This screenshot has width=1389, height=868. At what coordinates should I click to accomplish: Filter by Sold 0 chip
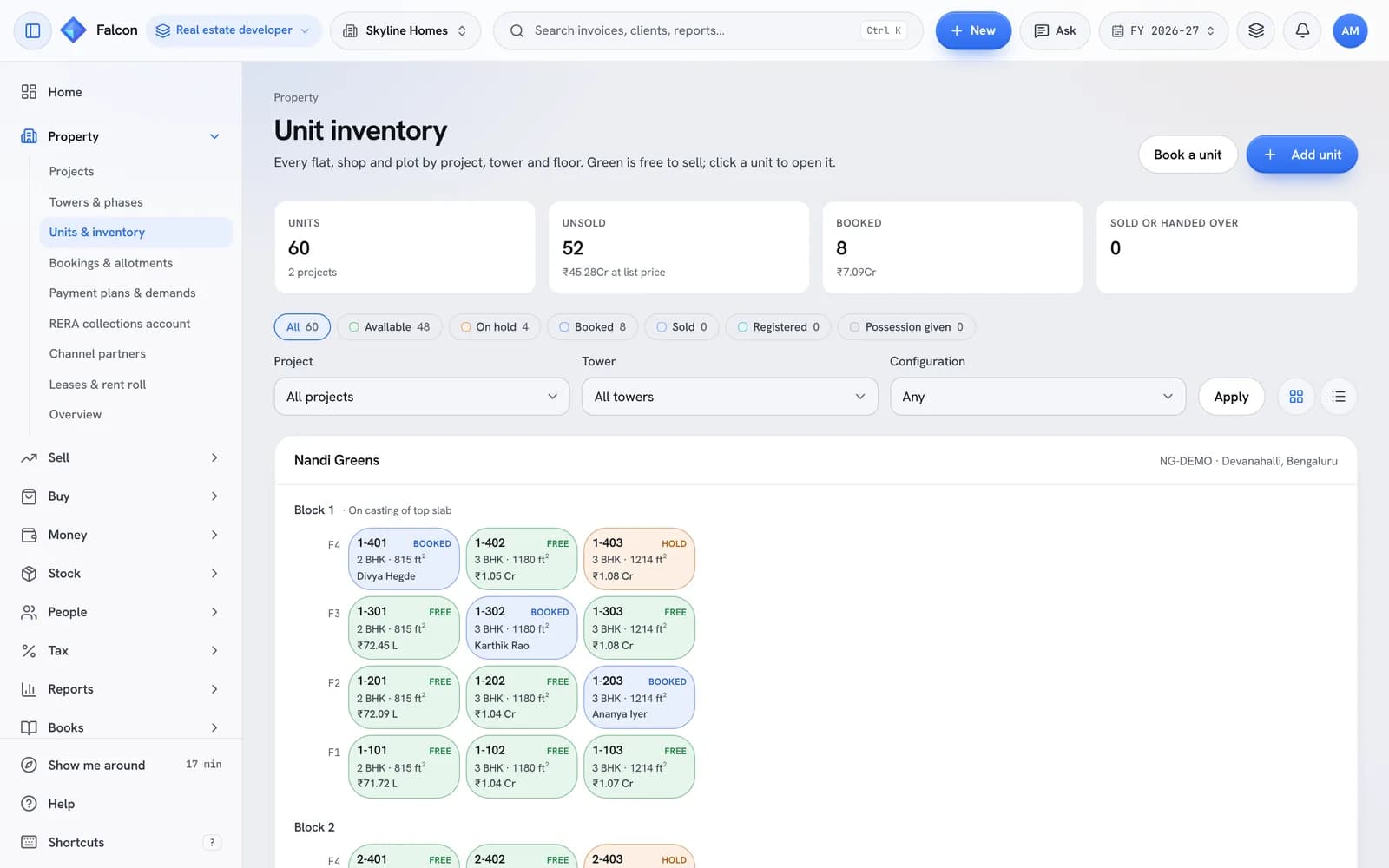pyautogui.click(x=681, y=327)
